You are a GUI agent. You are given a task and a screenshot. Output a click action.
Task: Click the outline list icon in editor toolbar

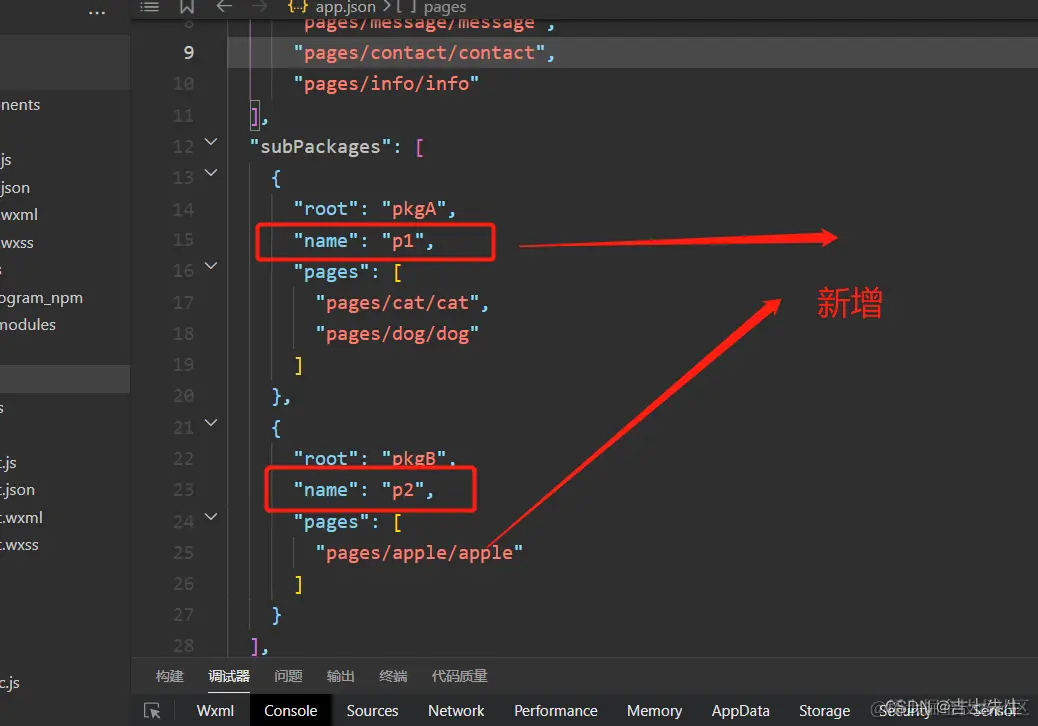[150, 7]
